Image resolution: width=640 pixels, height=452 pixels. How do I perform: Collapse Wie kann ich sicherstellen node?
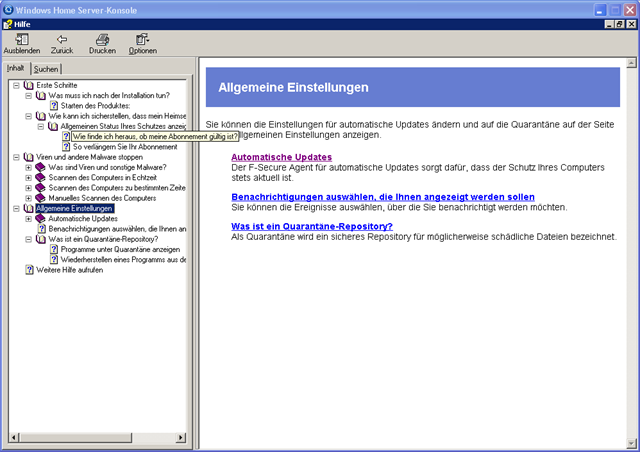pyautogui.click(x=29, y=116)
